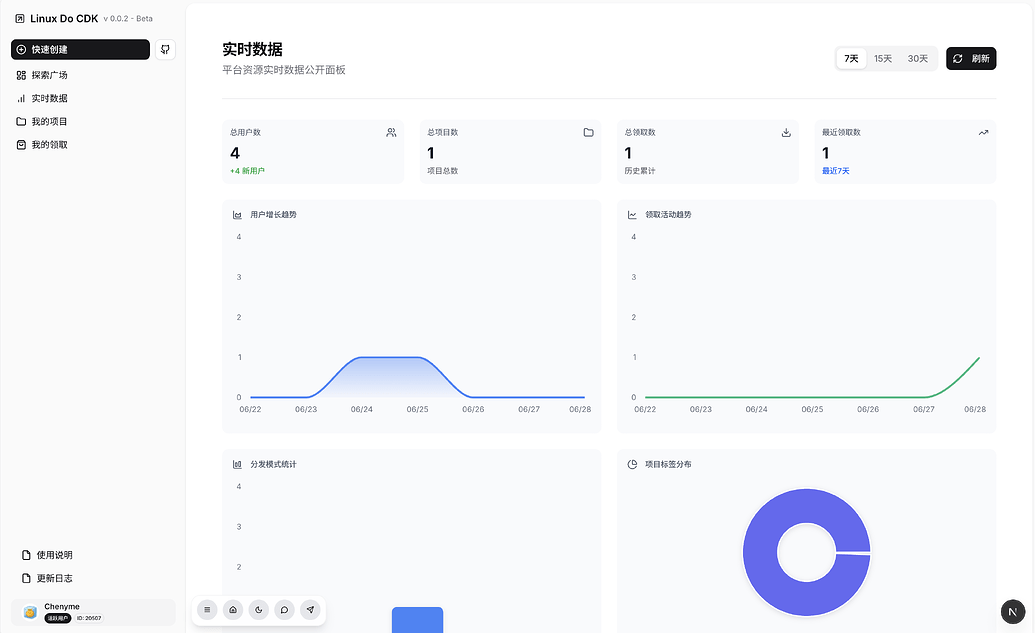Open the GitHub icon button
Screen dimensions: 1035x633
[x=165, y=50]
